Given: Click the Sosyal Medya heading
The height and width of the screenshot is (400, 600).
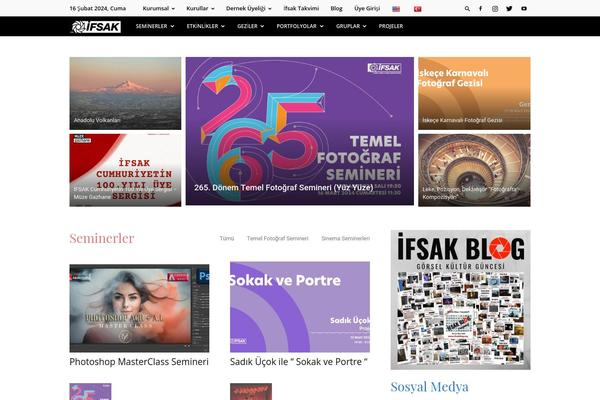Looking at the screenshot, I should (429, 387).
